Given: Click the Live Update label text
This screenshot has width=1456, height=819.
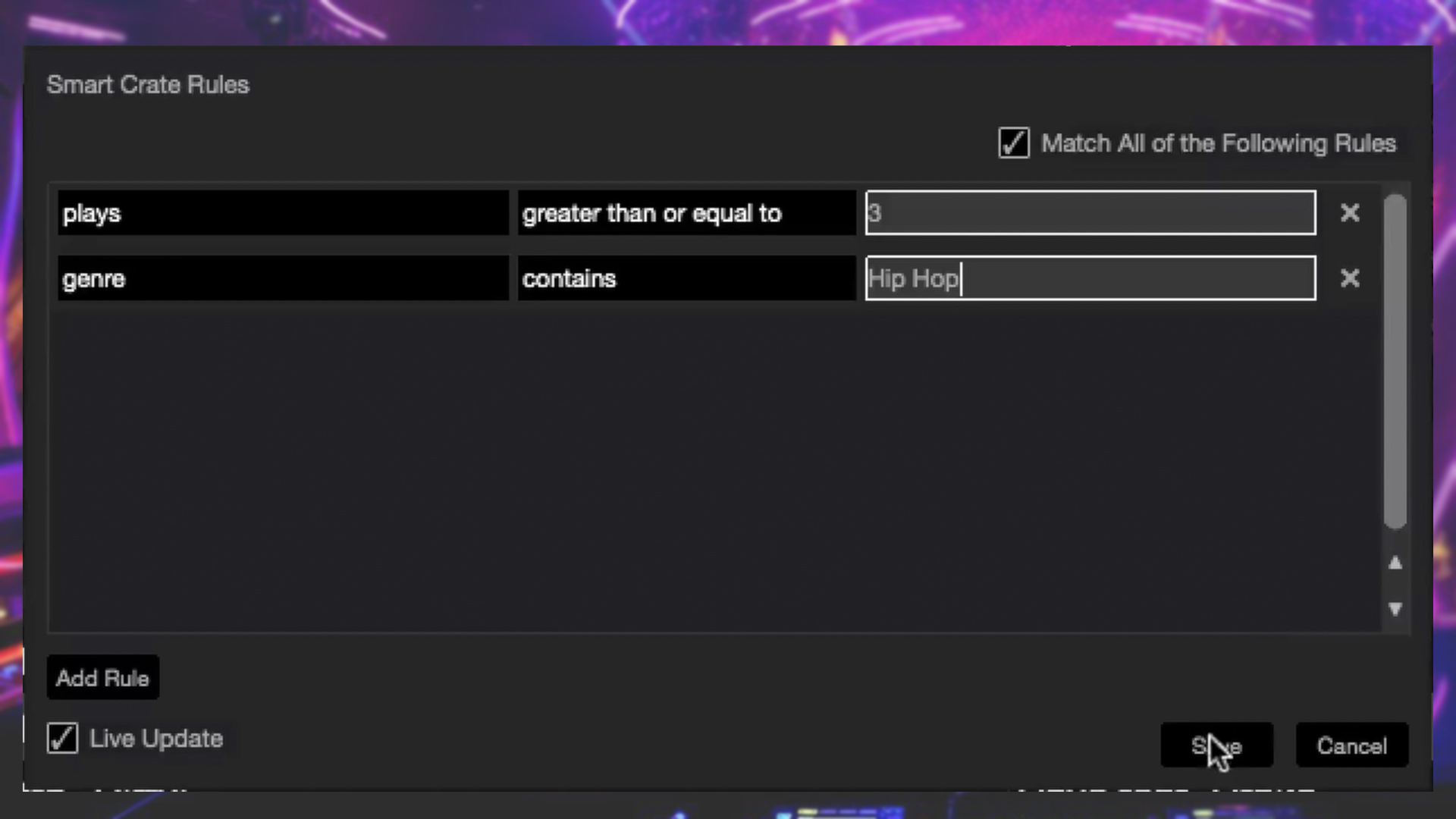Looking at the screenshot, I should (156, 739).
